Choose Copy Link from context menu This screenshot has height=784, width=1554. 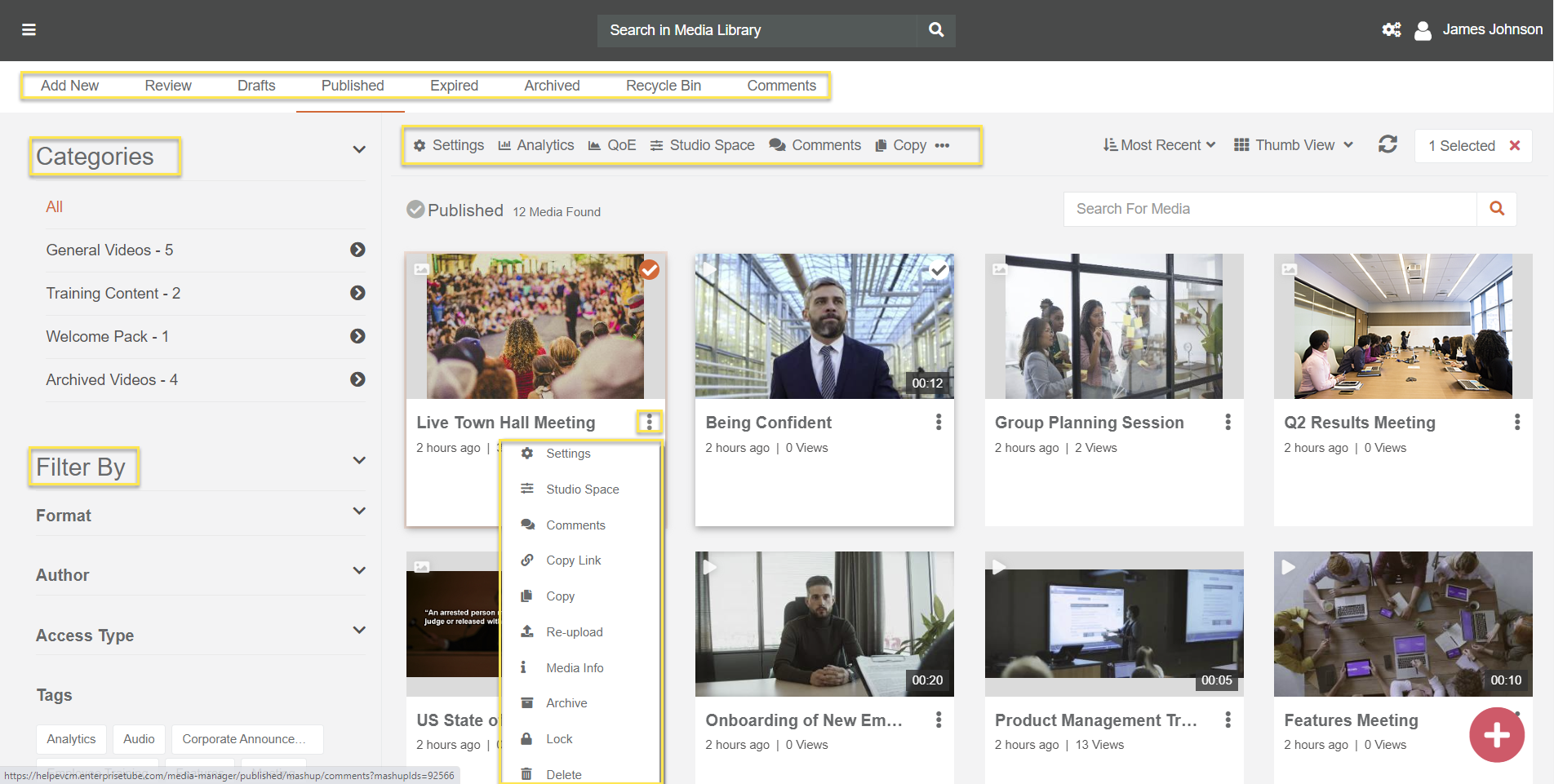(x=573, y=560)
